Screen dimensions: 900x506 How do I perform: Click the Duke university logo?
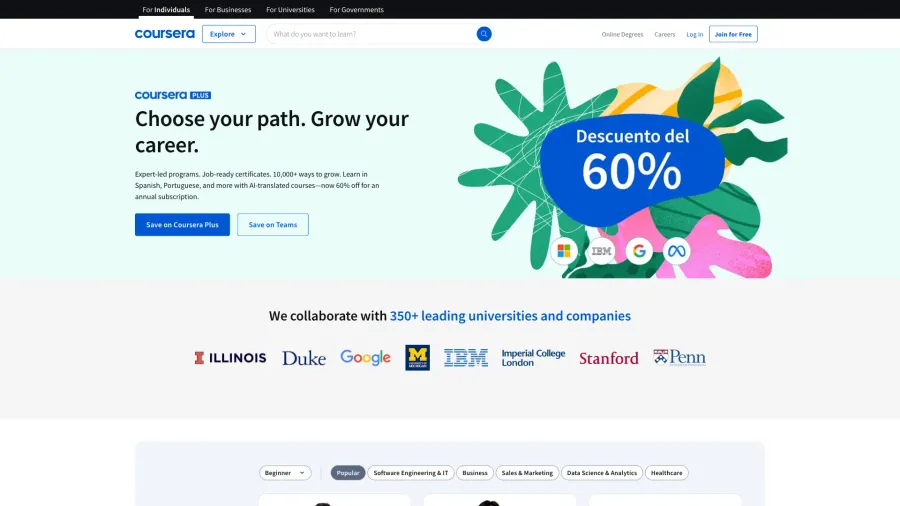(304, 358)
